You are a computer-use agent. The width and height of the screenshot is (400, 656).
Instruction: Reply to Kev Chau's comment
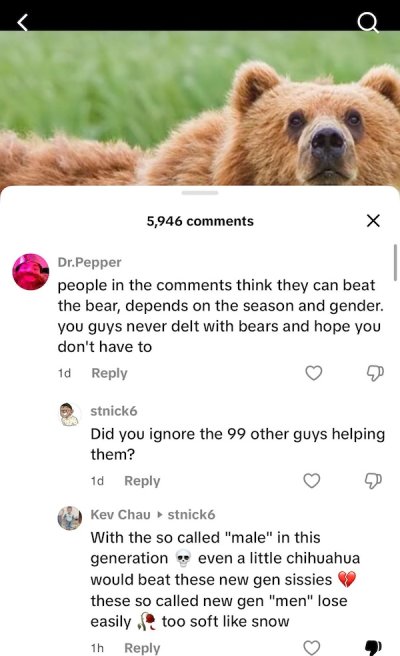[142, 648]
